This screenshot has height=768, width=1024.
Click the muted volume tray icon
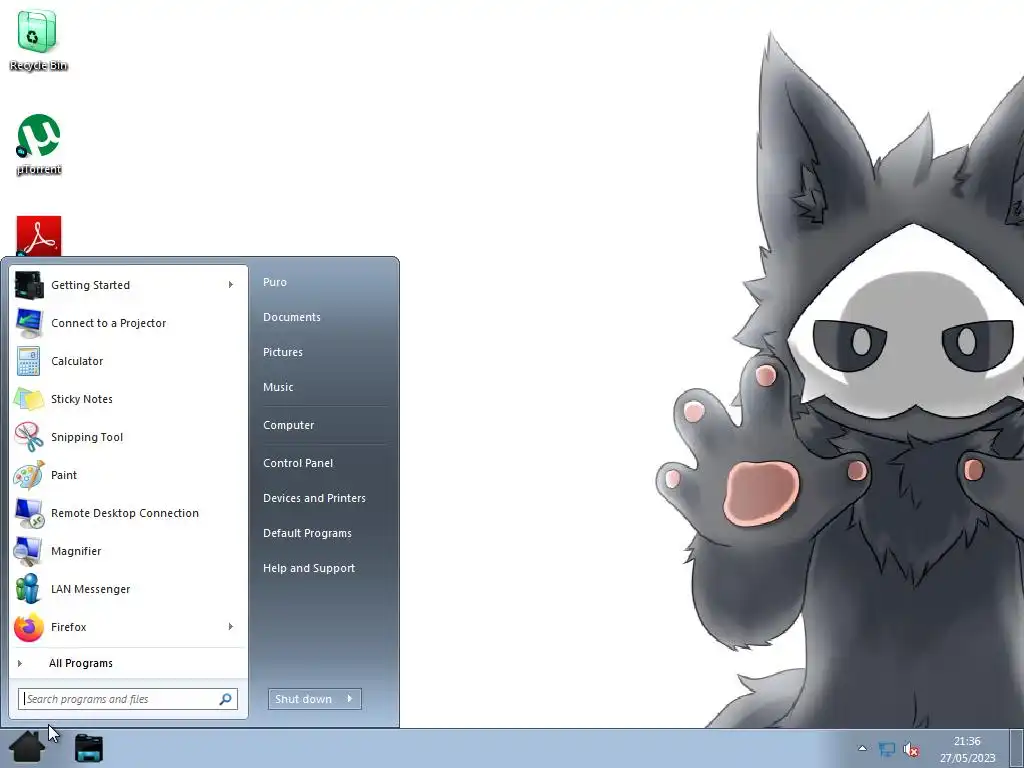pos(911,749)
